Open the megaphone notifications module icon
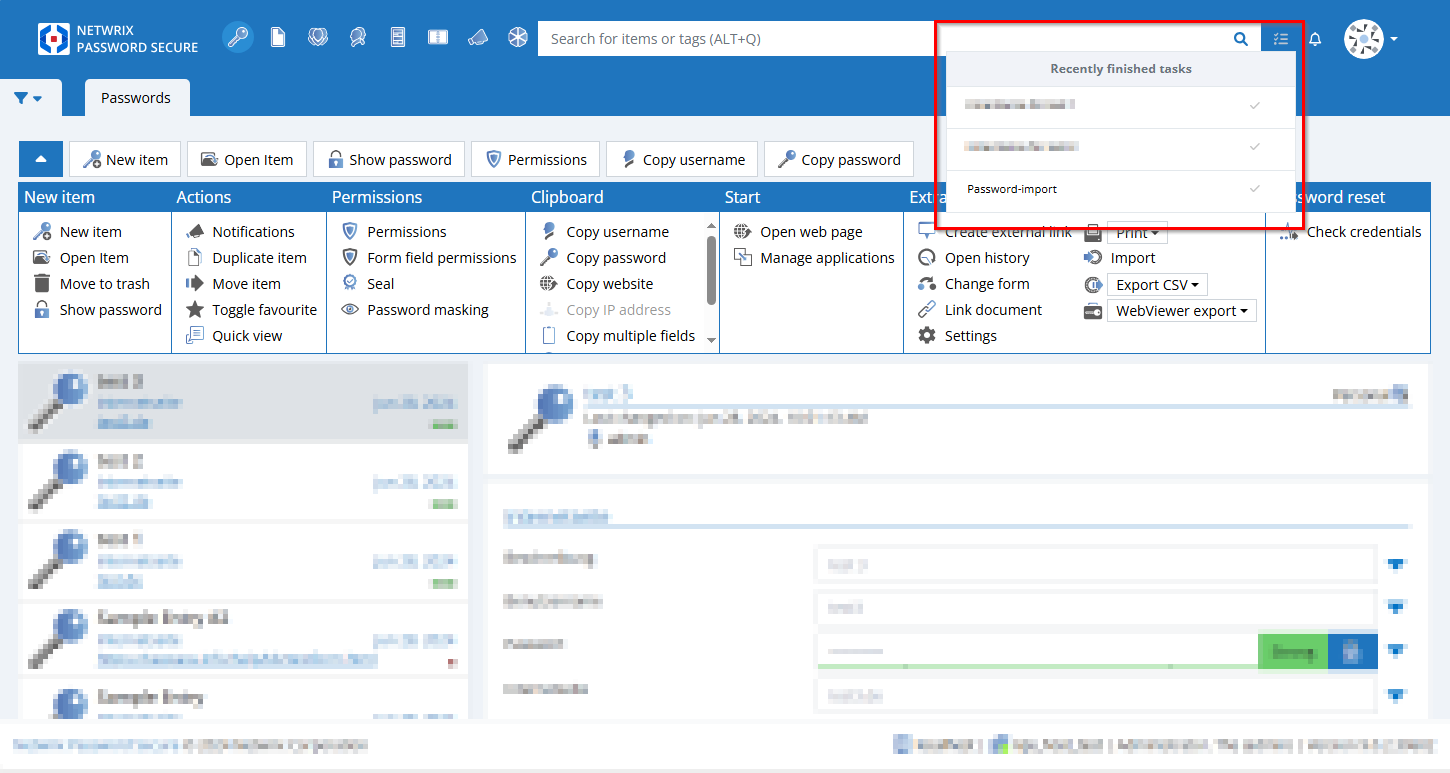This screenshot has height=773, width=1450. pos(477,38)
